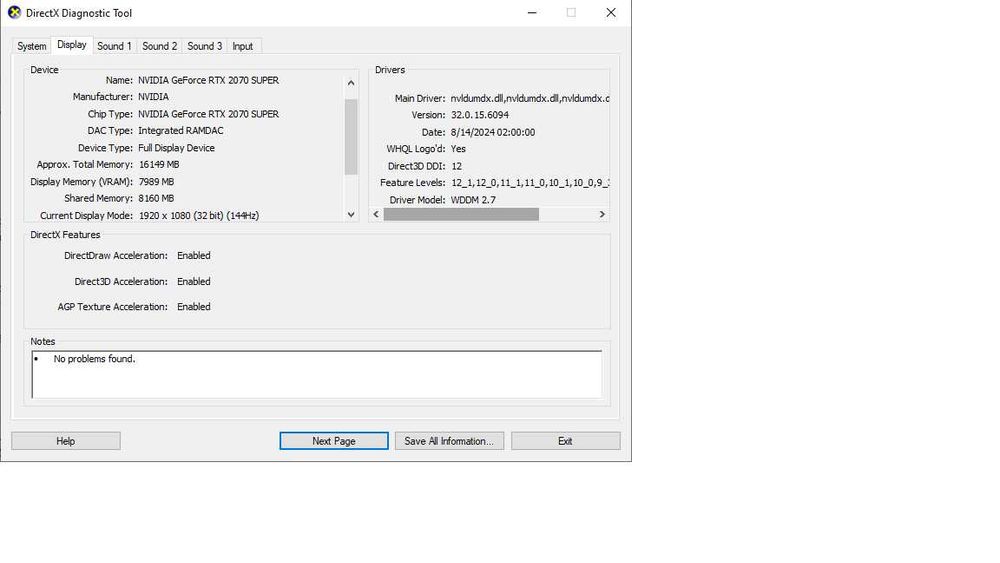Switch to the System tab

(x=31, y=46)
